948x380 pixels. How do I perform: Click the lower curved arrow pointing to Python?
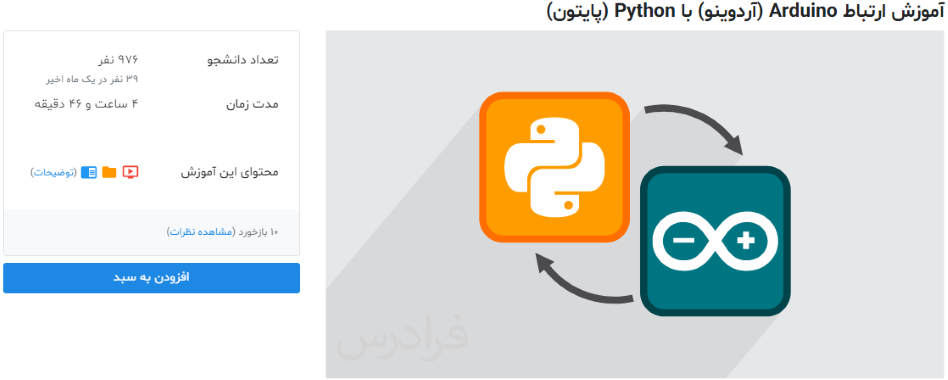(x=583, y=277)
